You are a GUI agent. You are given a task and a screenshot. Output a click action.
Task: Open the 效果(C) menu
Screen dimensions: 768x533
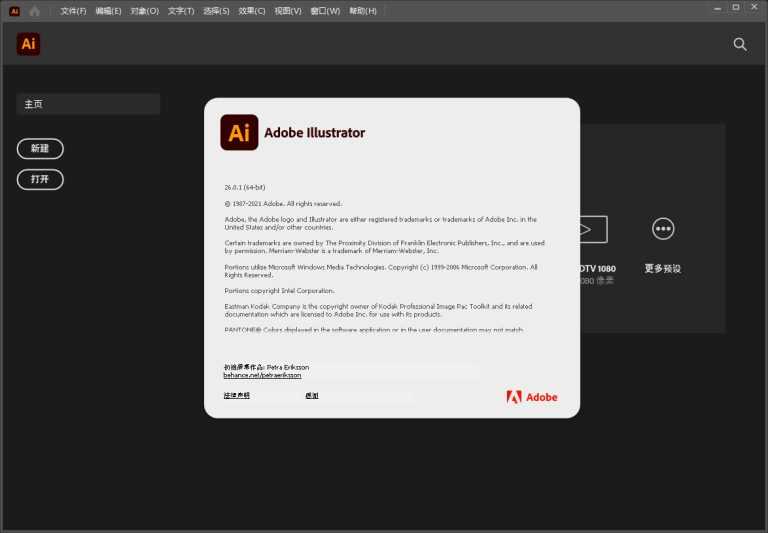[x=252, y=11]
